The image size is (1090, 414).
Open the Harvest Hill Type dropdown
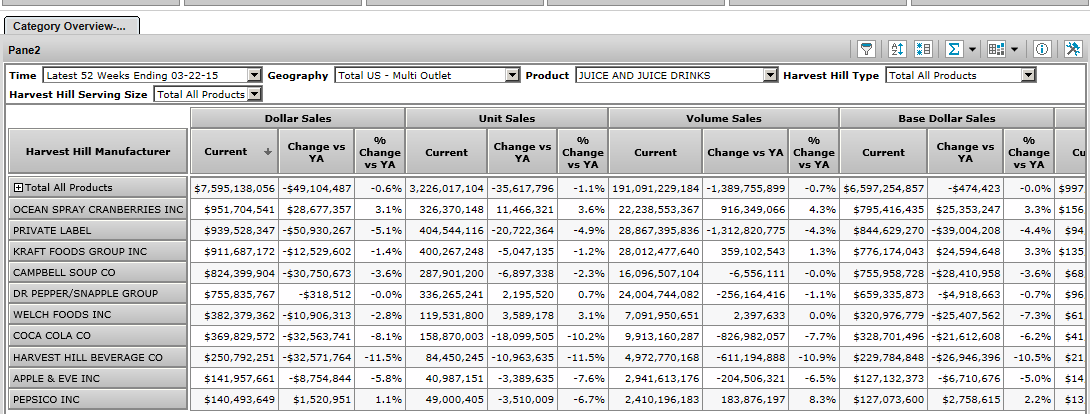click(1028, 75)
